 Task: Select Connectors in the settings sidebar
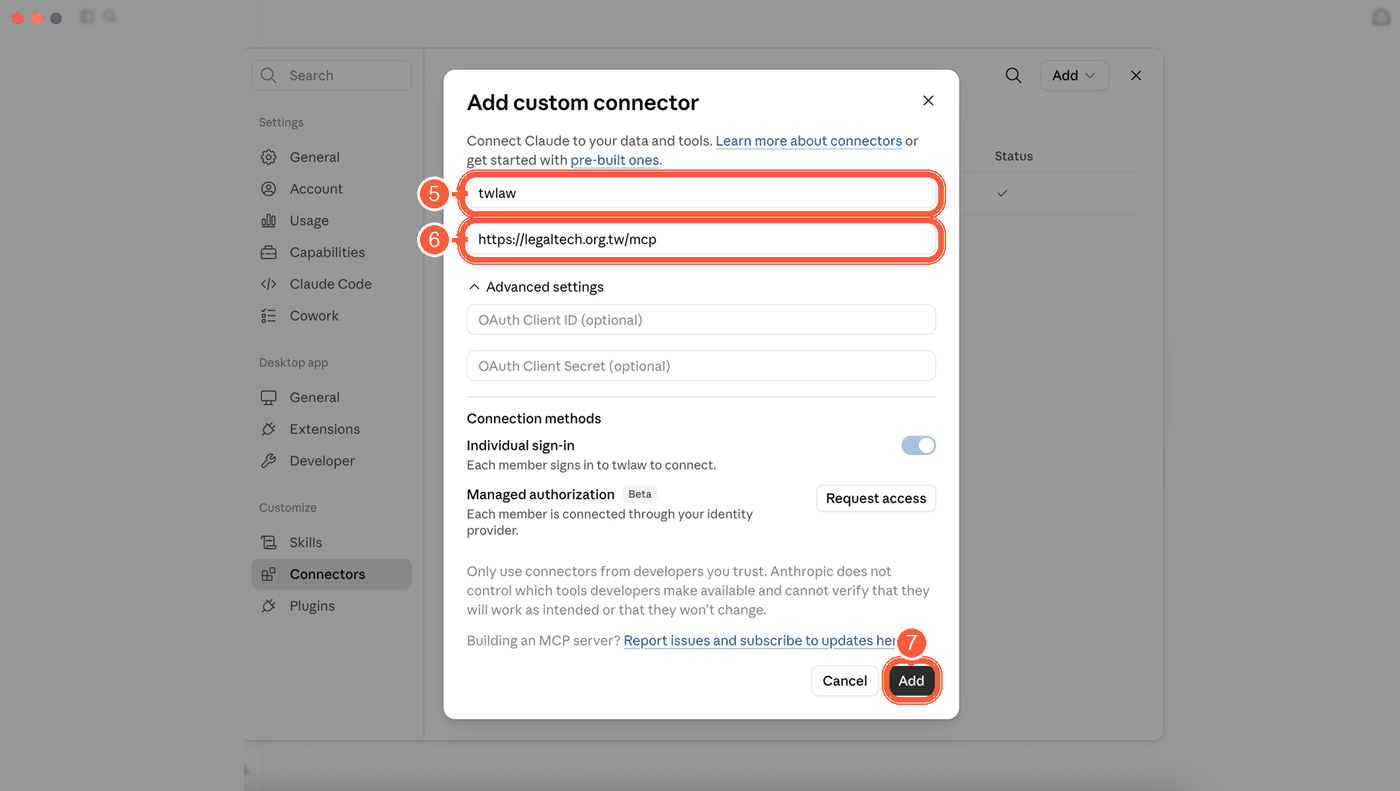click(331, 574)
